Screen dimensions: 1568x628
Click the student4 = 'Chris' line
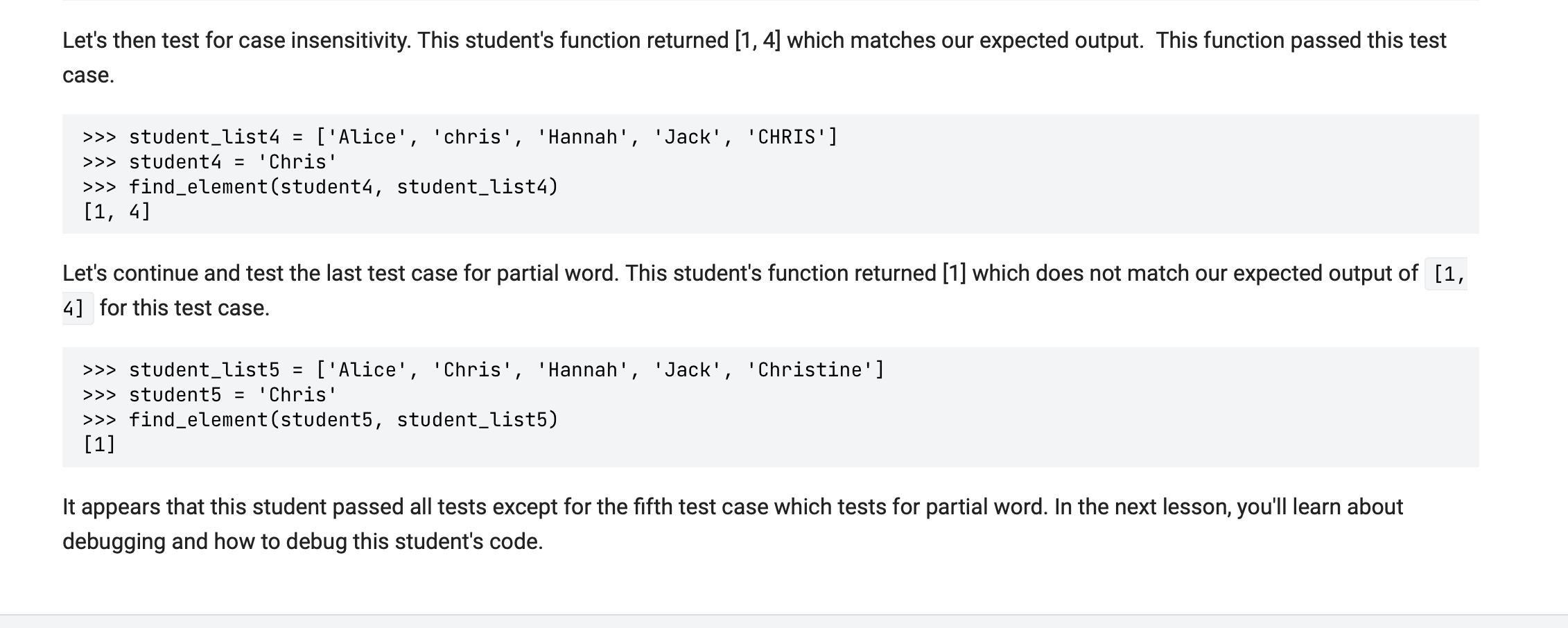click(209, 162)
